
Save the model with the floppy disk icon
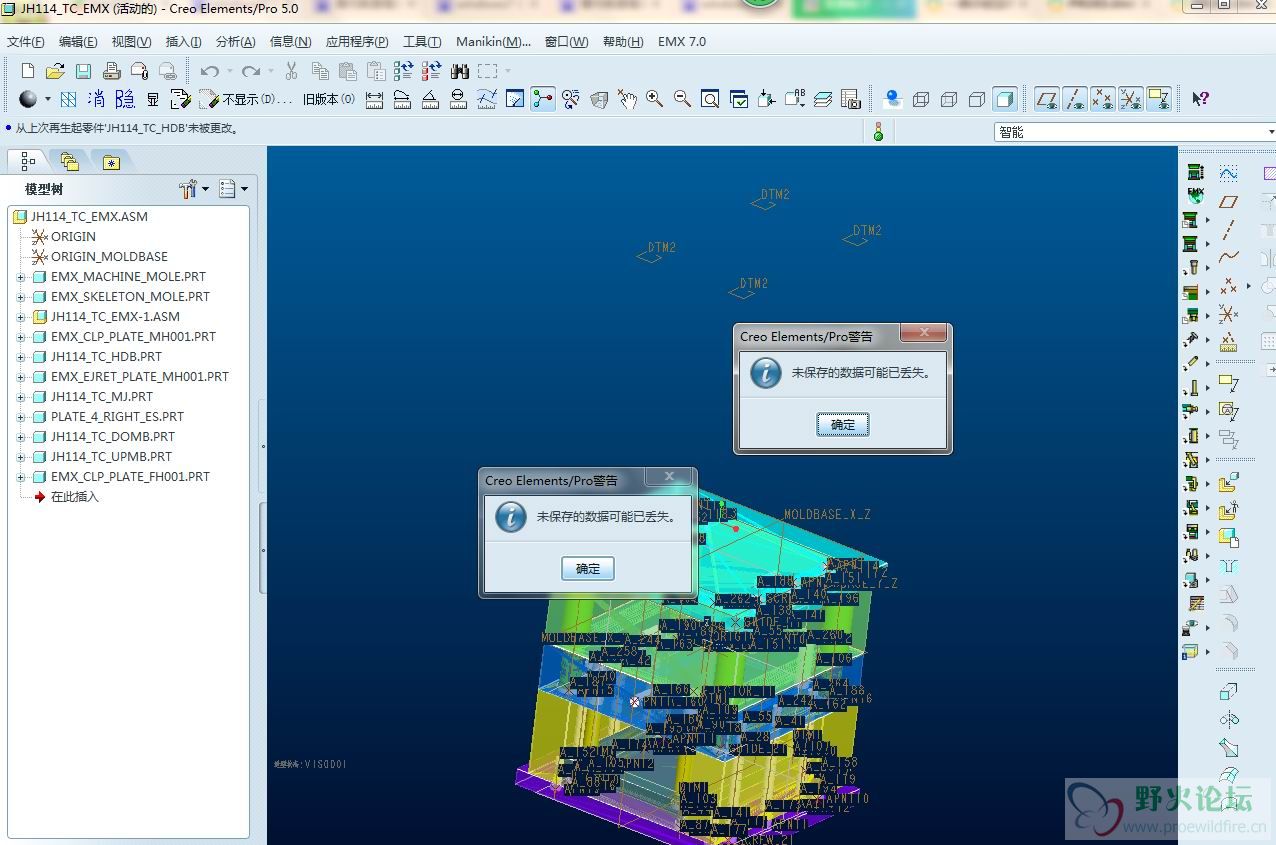tap(83, 71)
